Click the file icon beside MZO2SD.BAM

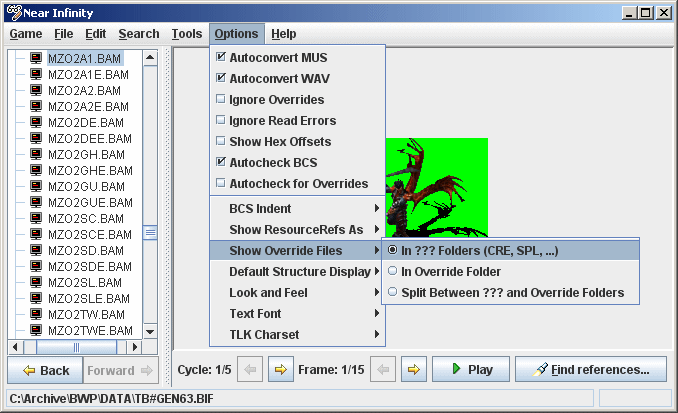pyautogui.click(x=36, y=250)
